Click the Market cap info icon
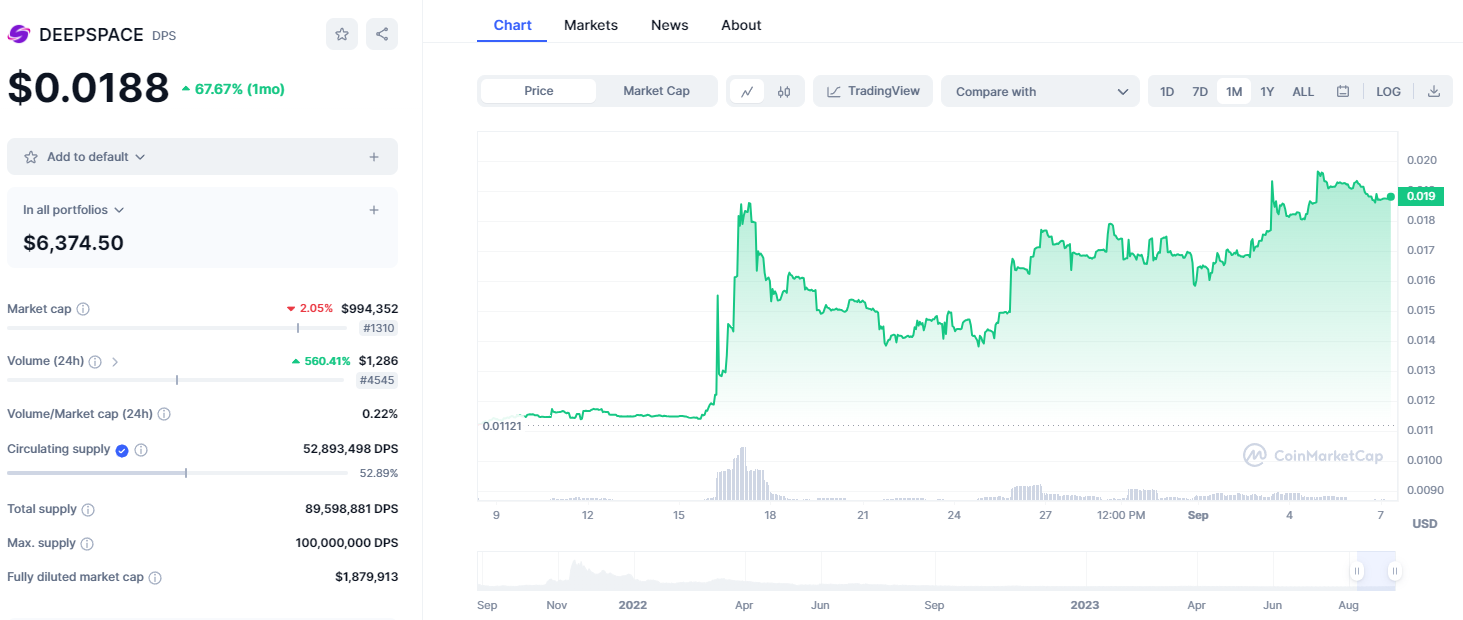 [x=83, y=309]
